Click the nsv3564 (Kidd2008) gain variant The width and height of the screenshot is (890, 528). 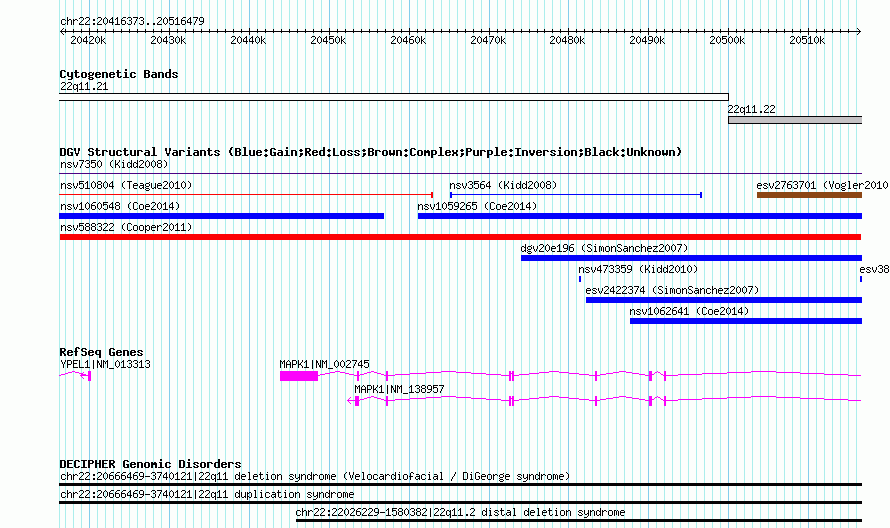point(576,195)
